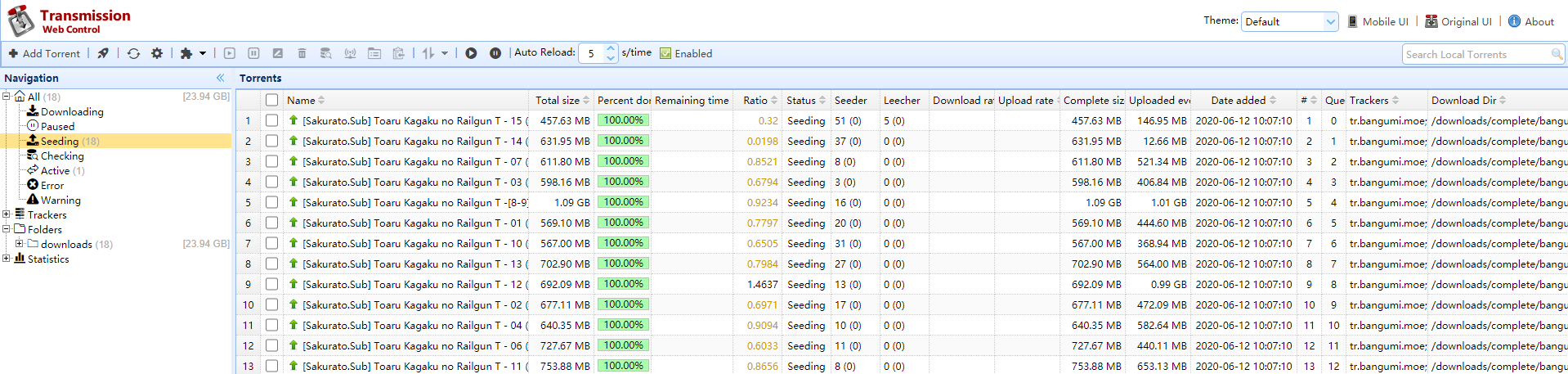
Task: Tick the checkbox for torrent row 5
Action: (x=271, y=202)
